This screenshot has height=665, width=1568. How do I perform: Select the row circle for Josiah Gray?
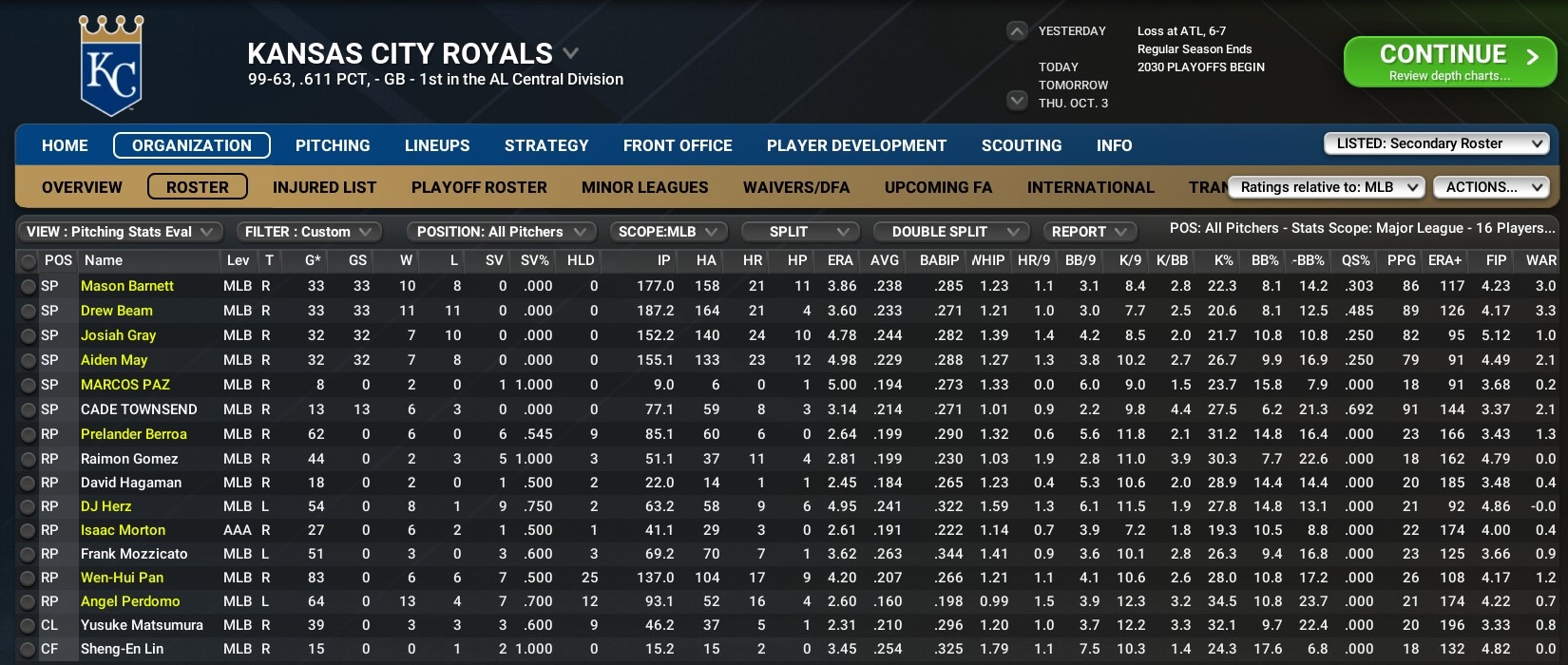click(28, 335)
